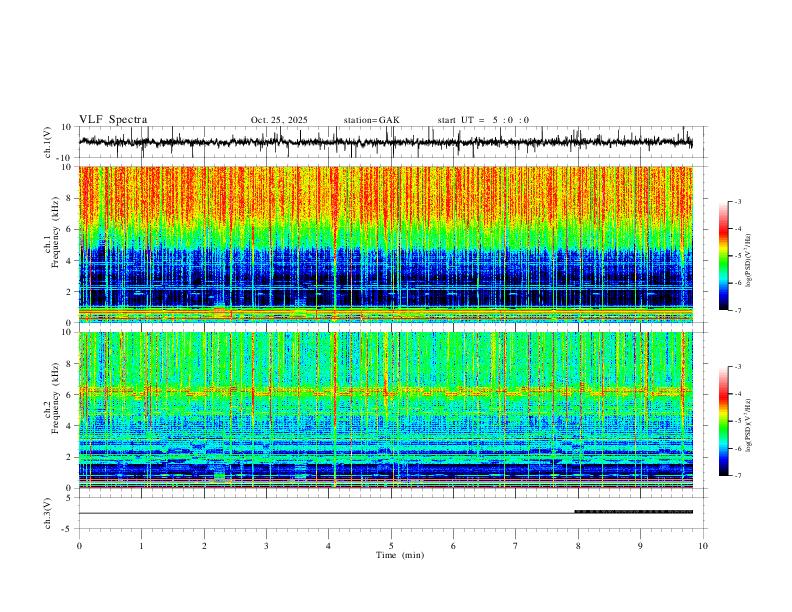Select ch.2 colorbar log(PSD) label

748,425
